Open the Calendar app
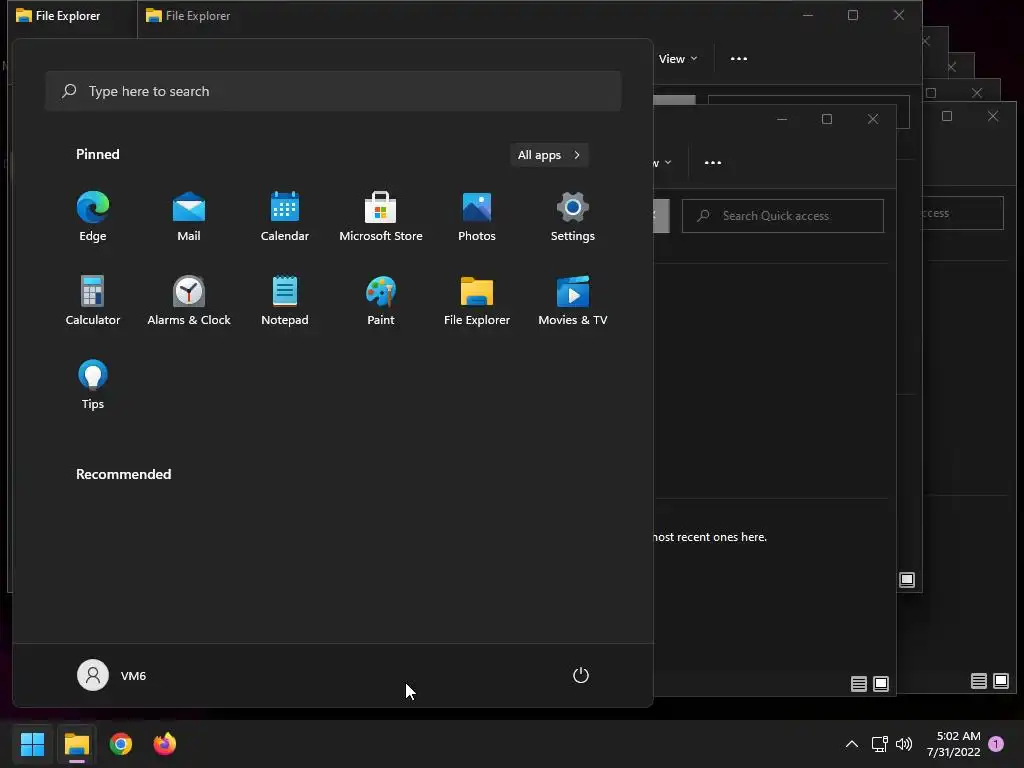This screenshot has height=768, width=1024. click(285, 217)
